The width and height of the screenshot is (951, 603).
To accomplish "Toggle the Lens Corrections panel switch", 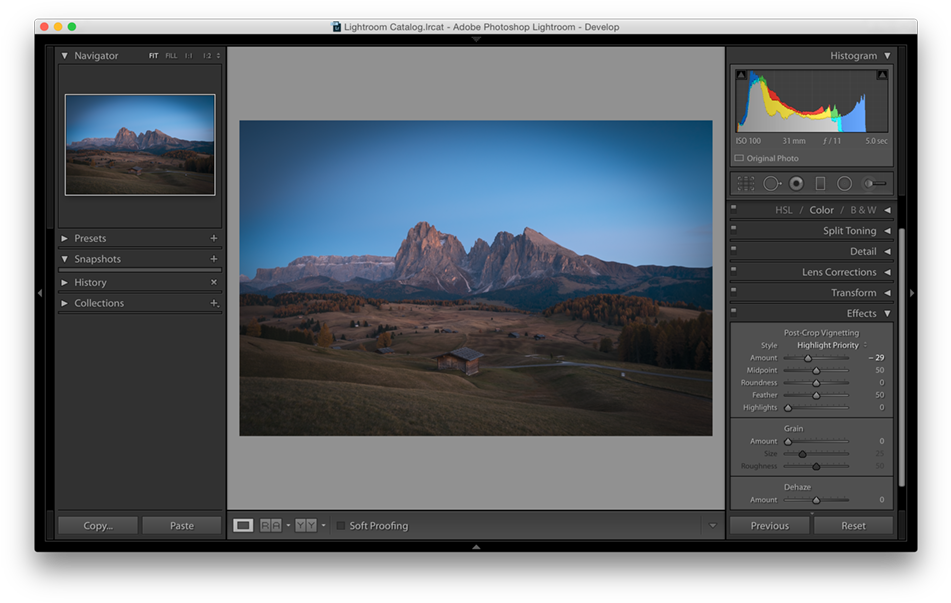I will point(734,269).
